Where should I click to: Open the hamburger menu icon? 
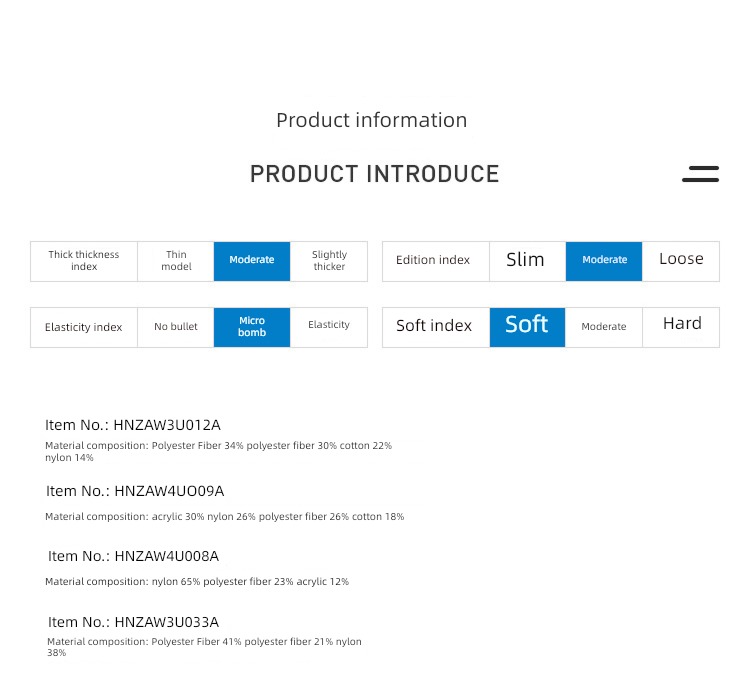pyautogui.click(x=700, y=174)
